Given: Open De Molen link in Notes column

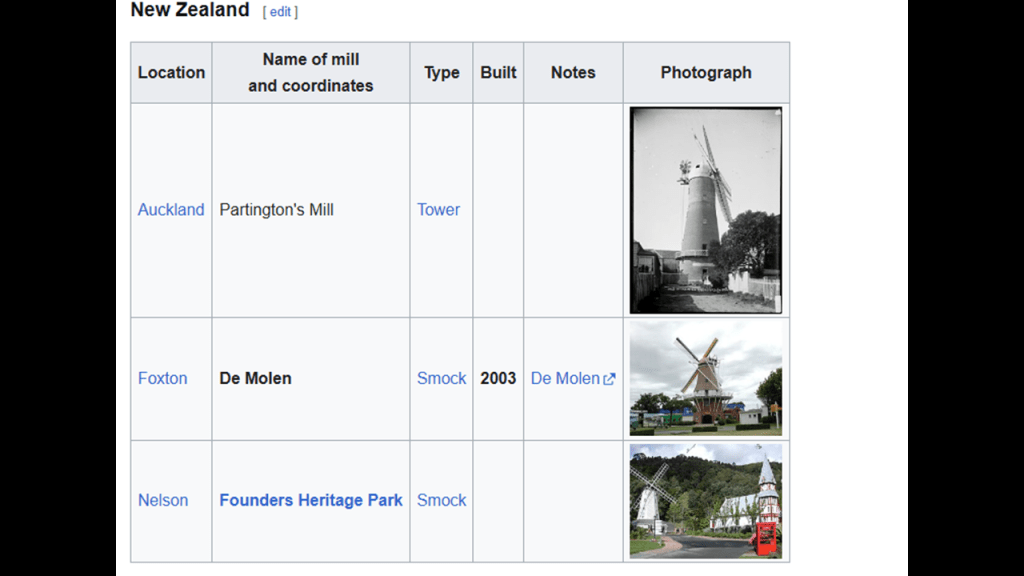Looking at the screenshot, I should [x=565, y=378].
